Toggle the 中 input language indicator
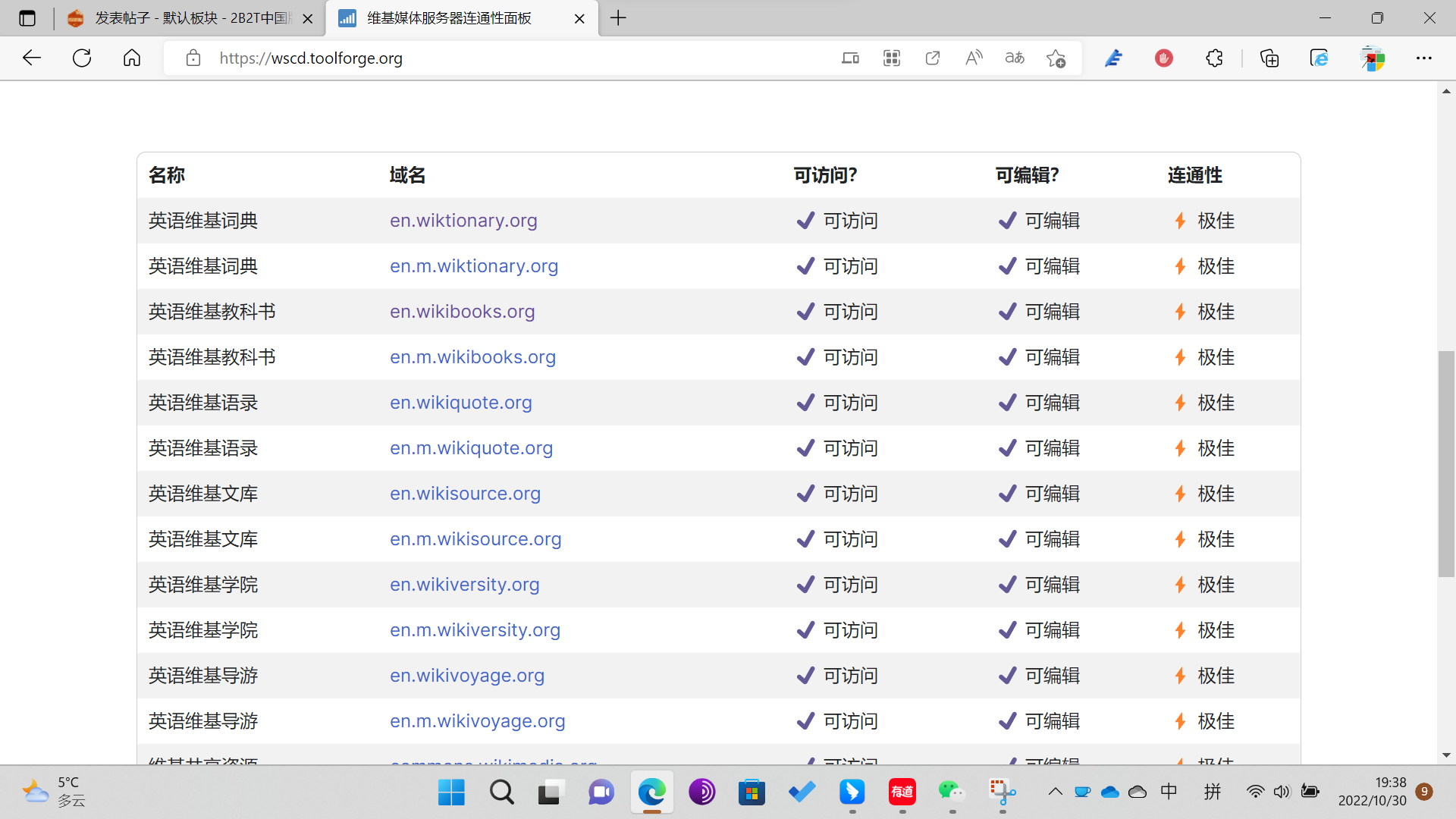1456x819 pixels. click(1169, 792)
